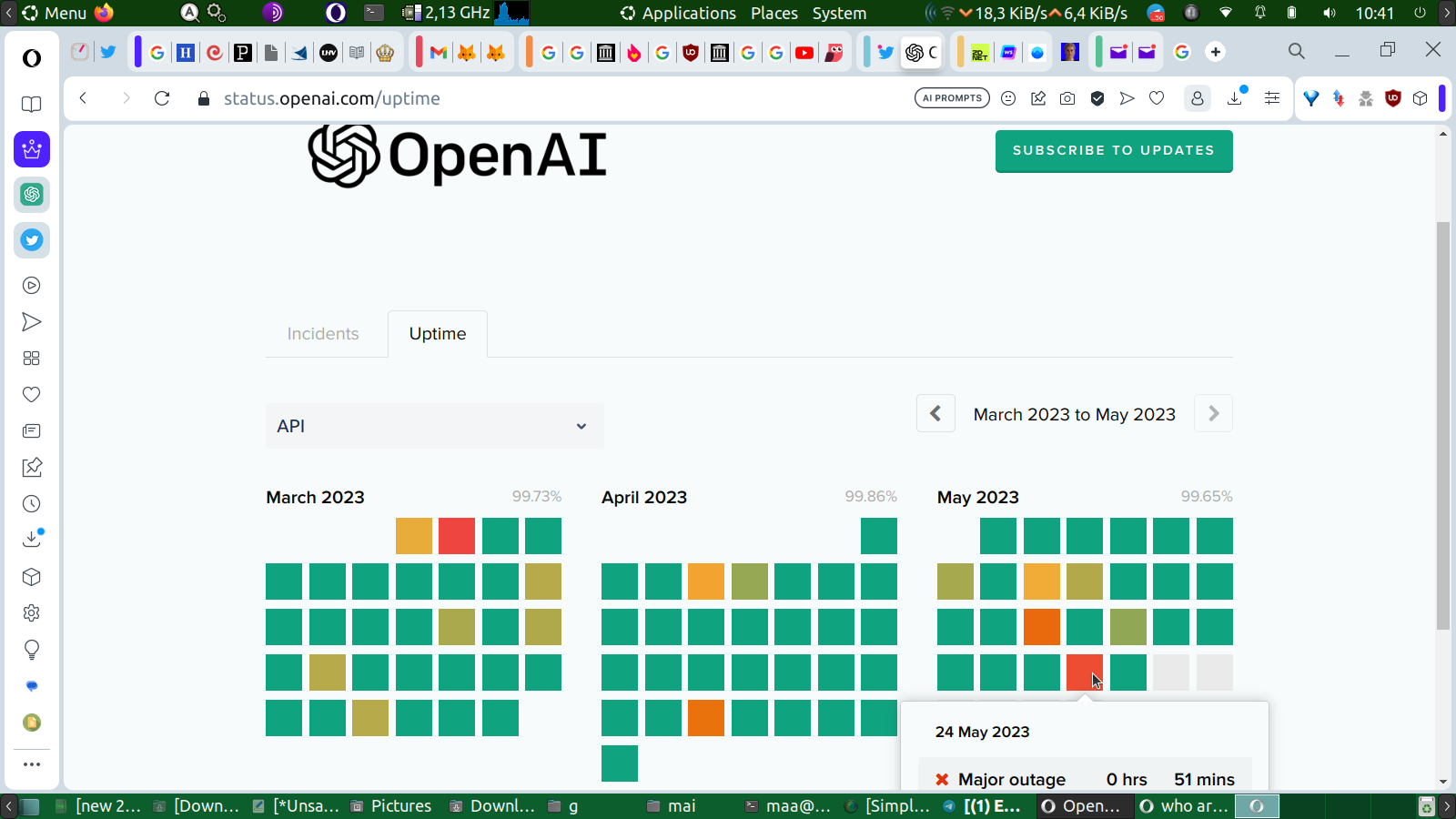Reload the page
The image size is (1456, 819).
(x=162, y=98)
